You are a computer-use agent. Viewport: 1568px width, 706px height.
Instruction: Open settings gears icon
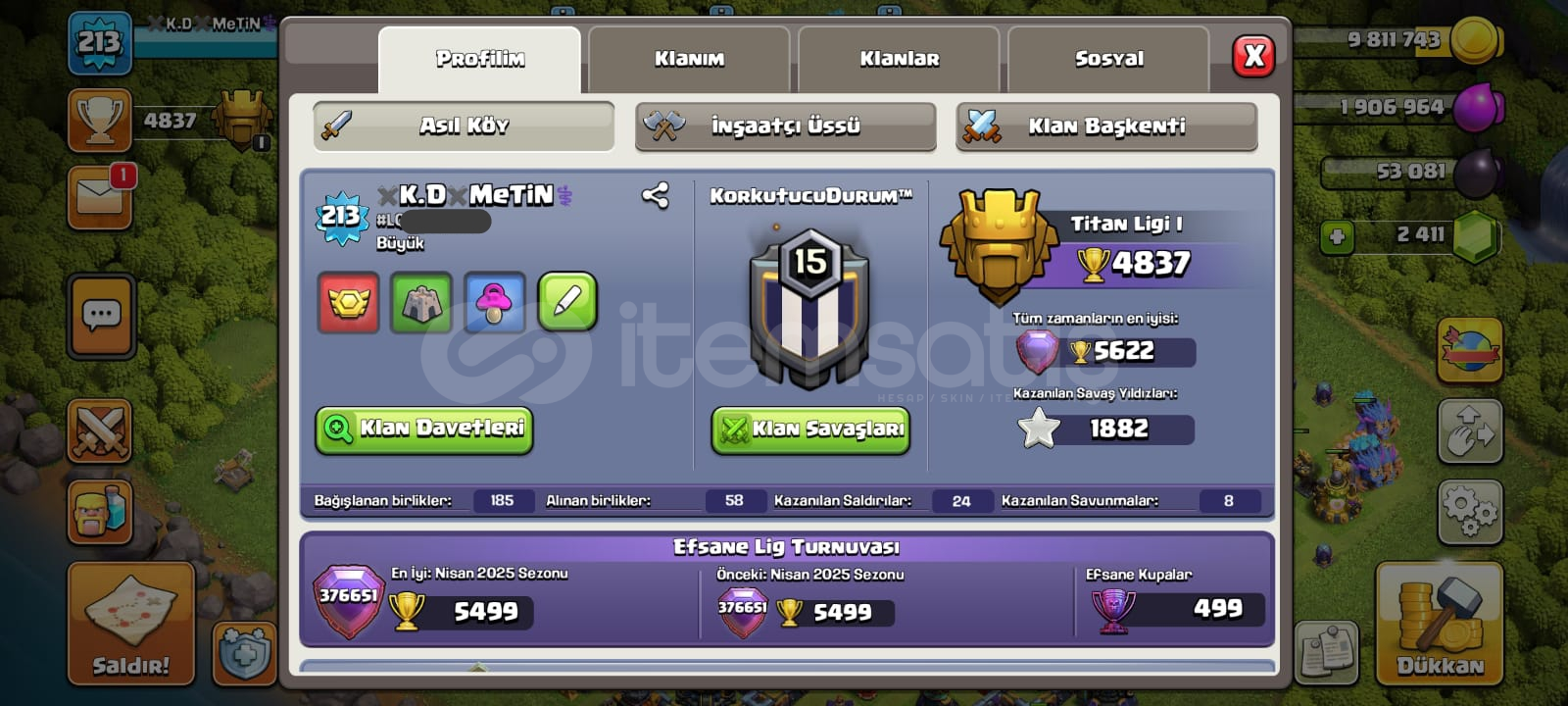(1469, 511)
